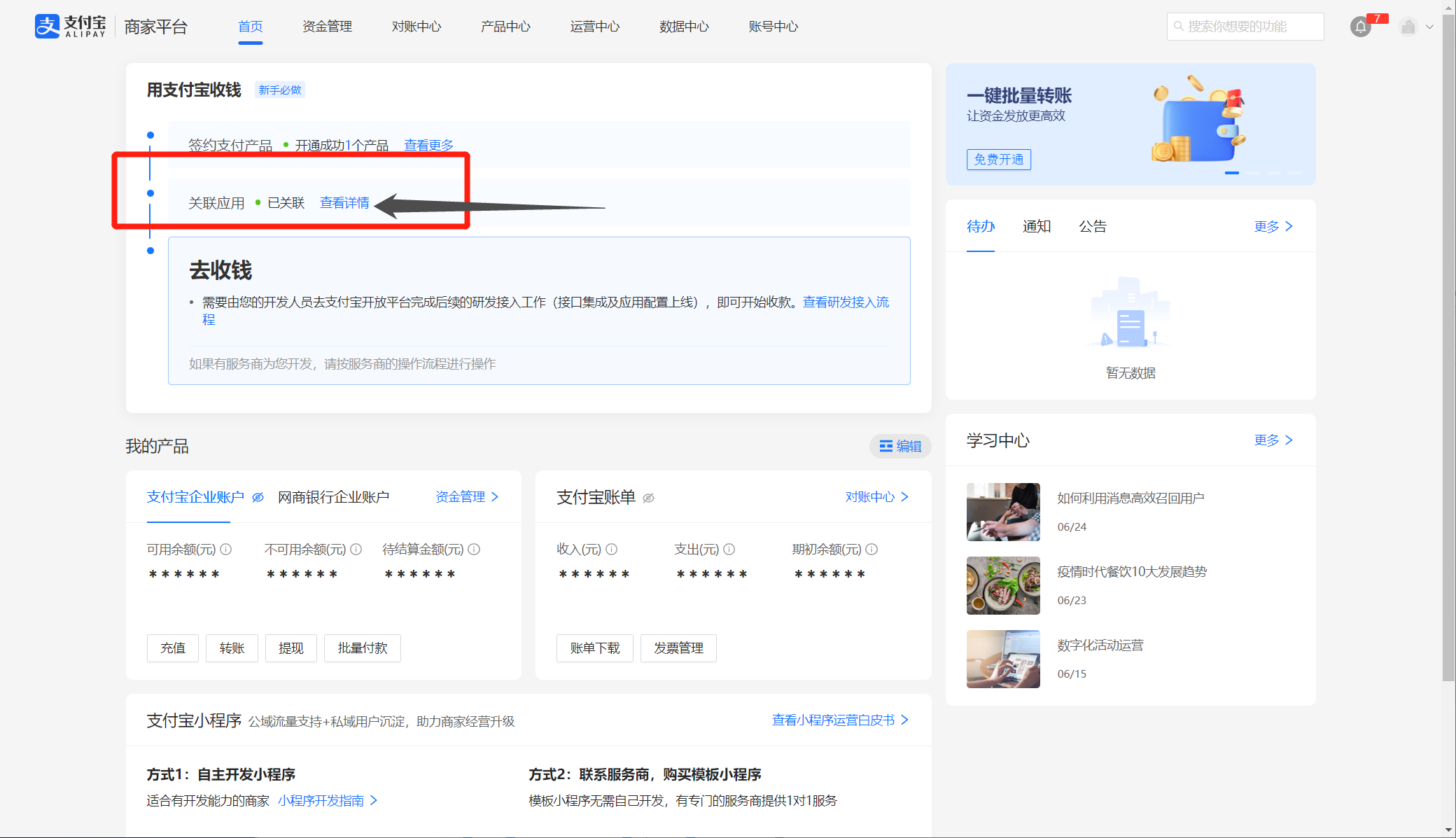Click info icon next to 收入(元)
Viewport: 1456px width, 838px height.
[x=612, y=550]
